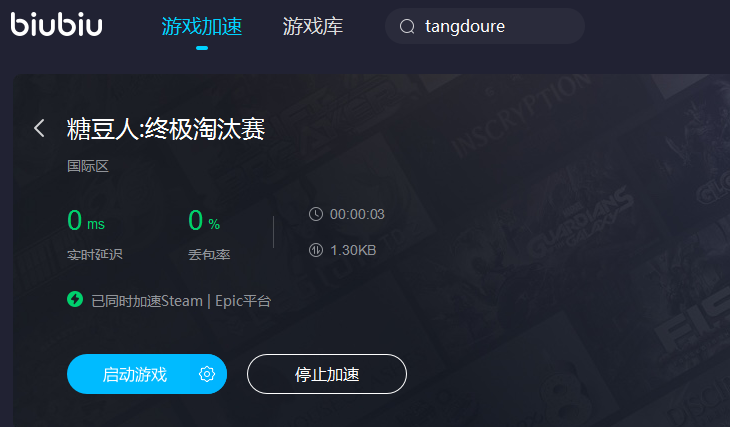This screenshot has height=427, width=730.
Task: Click the 实时延迟 label
Action: coord(95,255)
